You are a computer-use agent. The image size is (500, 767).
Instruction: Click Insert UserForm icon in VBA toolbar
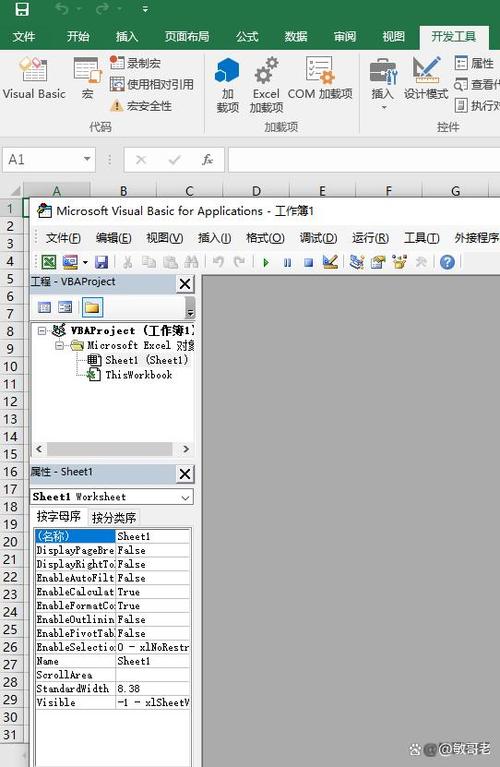(x=70, y=262)
